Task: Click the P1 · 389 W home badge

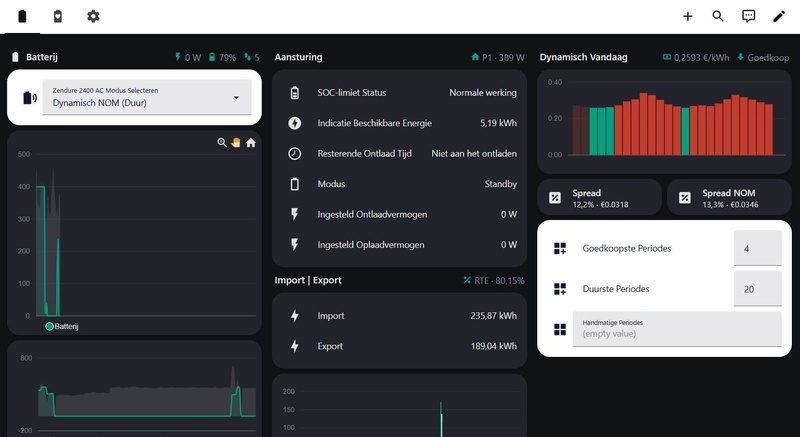Action: coord(497,58)
